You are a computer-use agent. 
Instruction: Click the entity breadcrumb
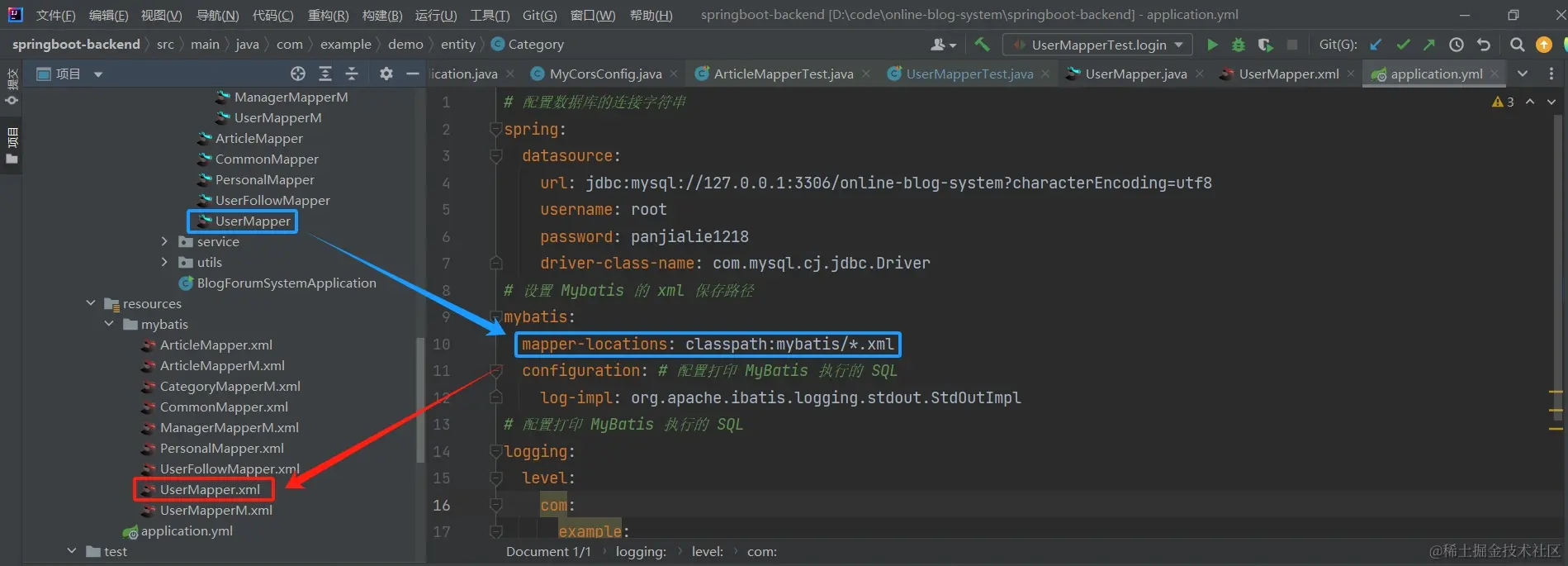click(458, 45)
